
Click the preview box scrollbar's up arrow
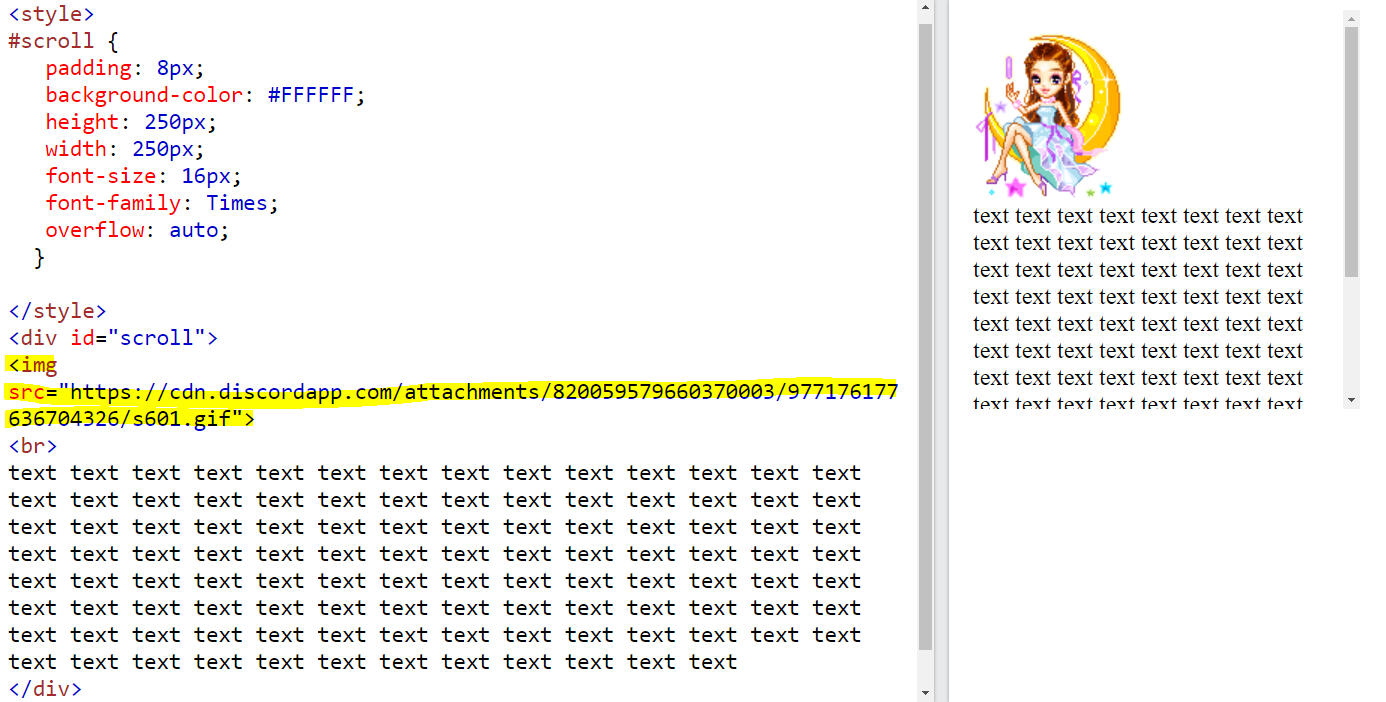[1351, 18]
